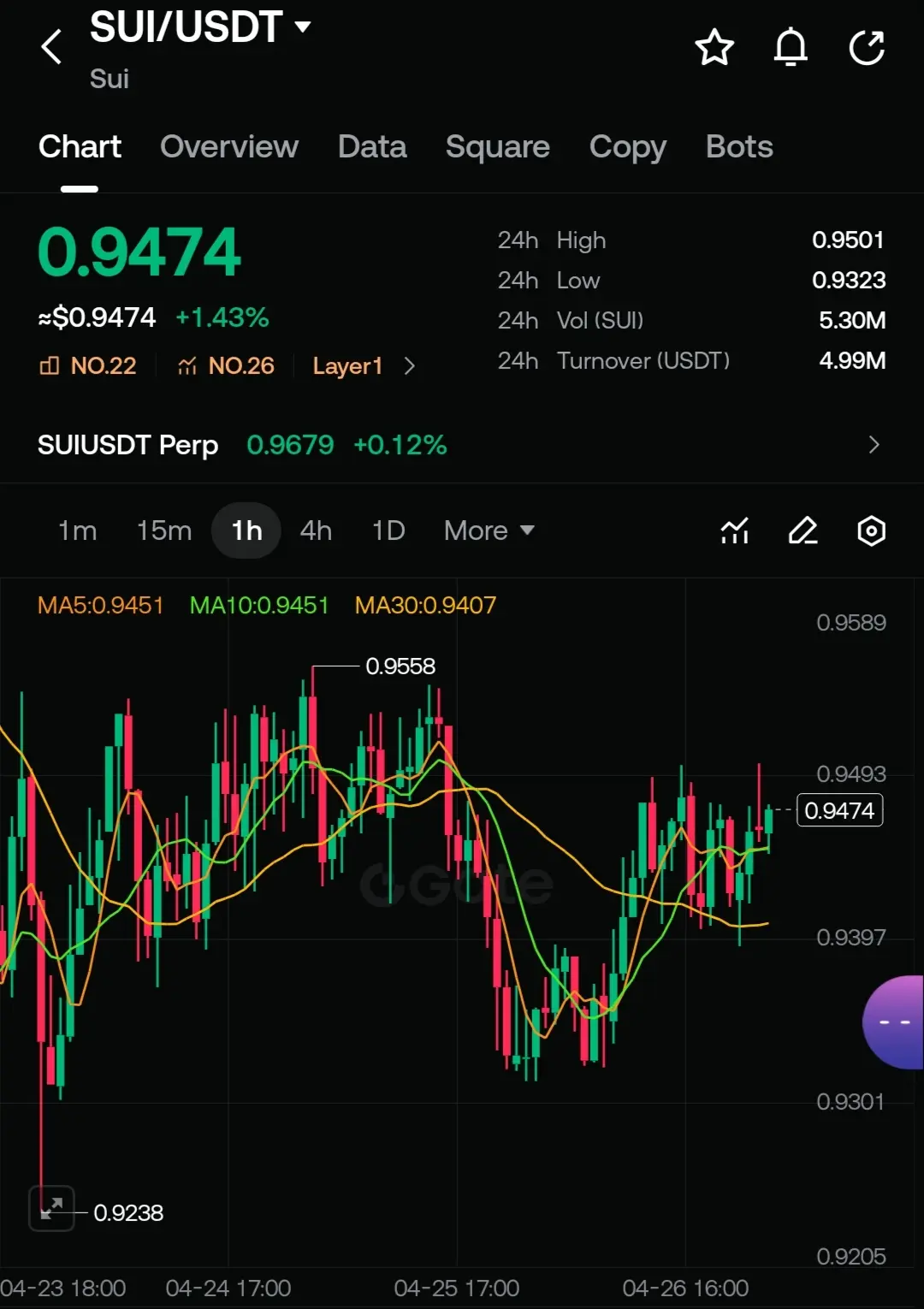The image size is (924, 1309).
Task: Expand More timeframes dropdown
Action: point(489,530)
